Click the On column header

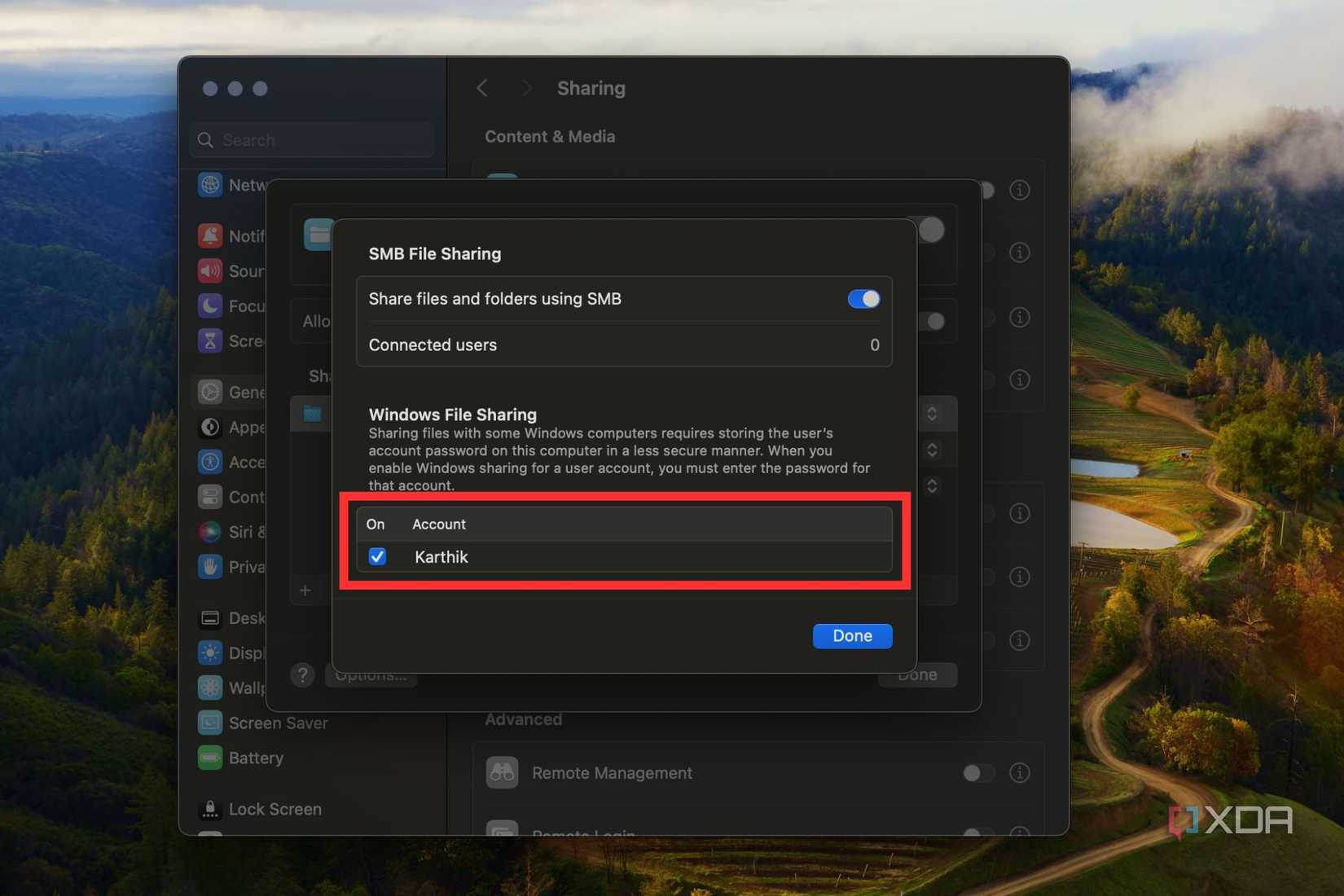click(x=376, y=524)
